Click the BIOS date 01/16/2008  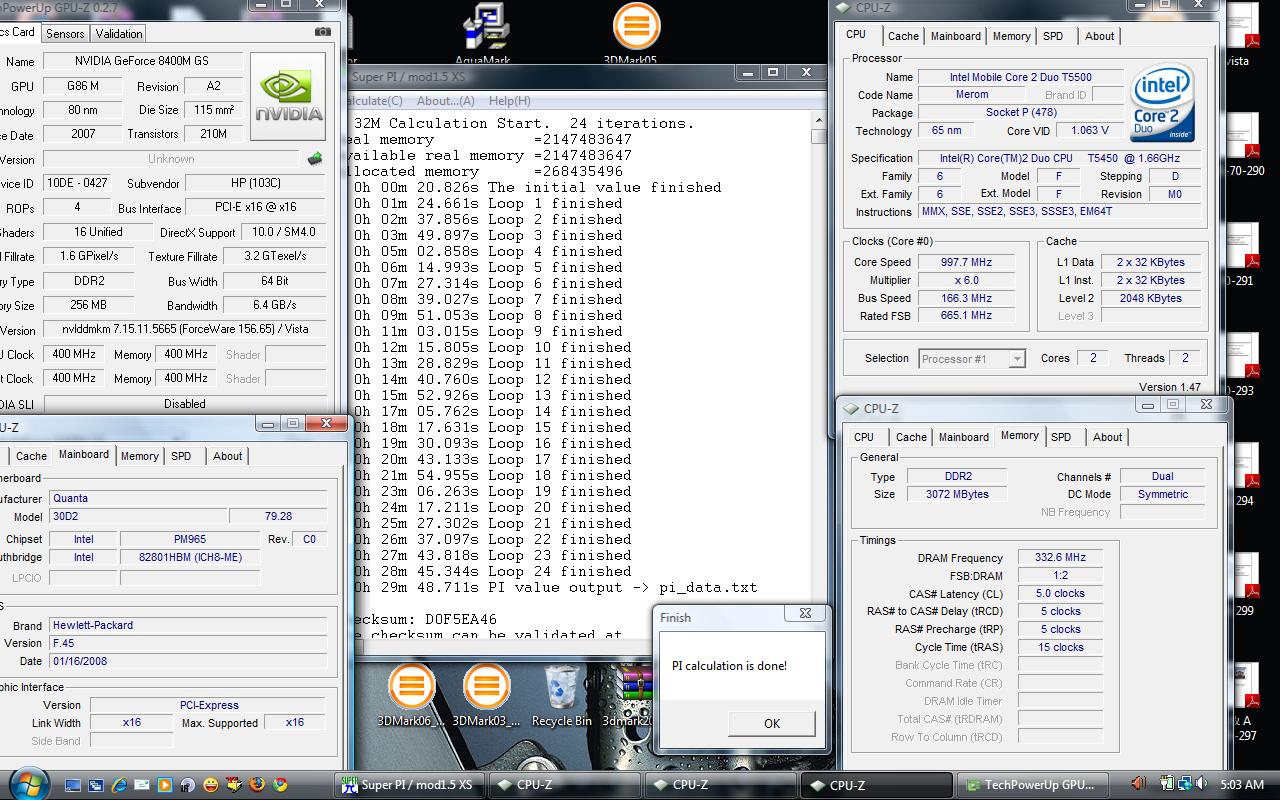click(x=188, y=661)
